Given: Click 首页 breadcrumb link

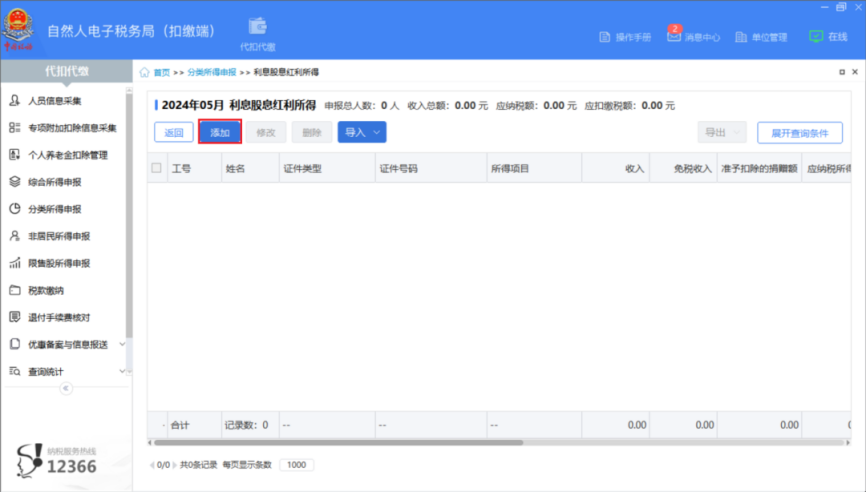Looking at the screenshot, I should click(162, 72).
